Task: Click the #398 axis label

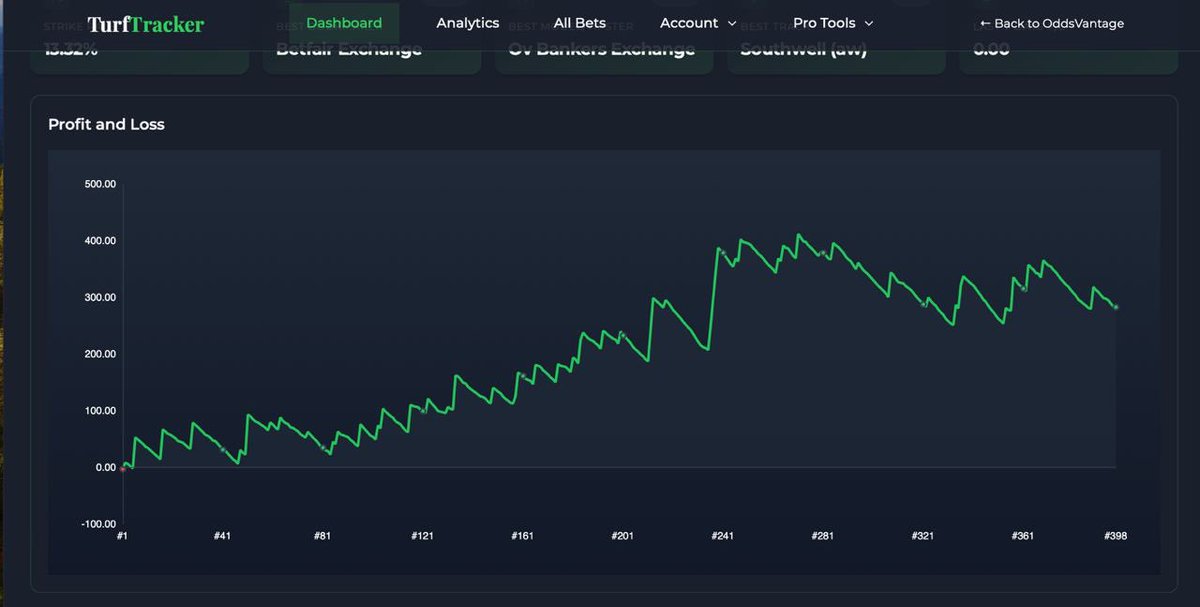Action: 1115,535
